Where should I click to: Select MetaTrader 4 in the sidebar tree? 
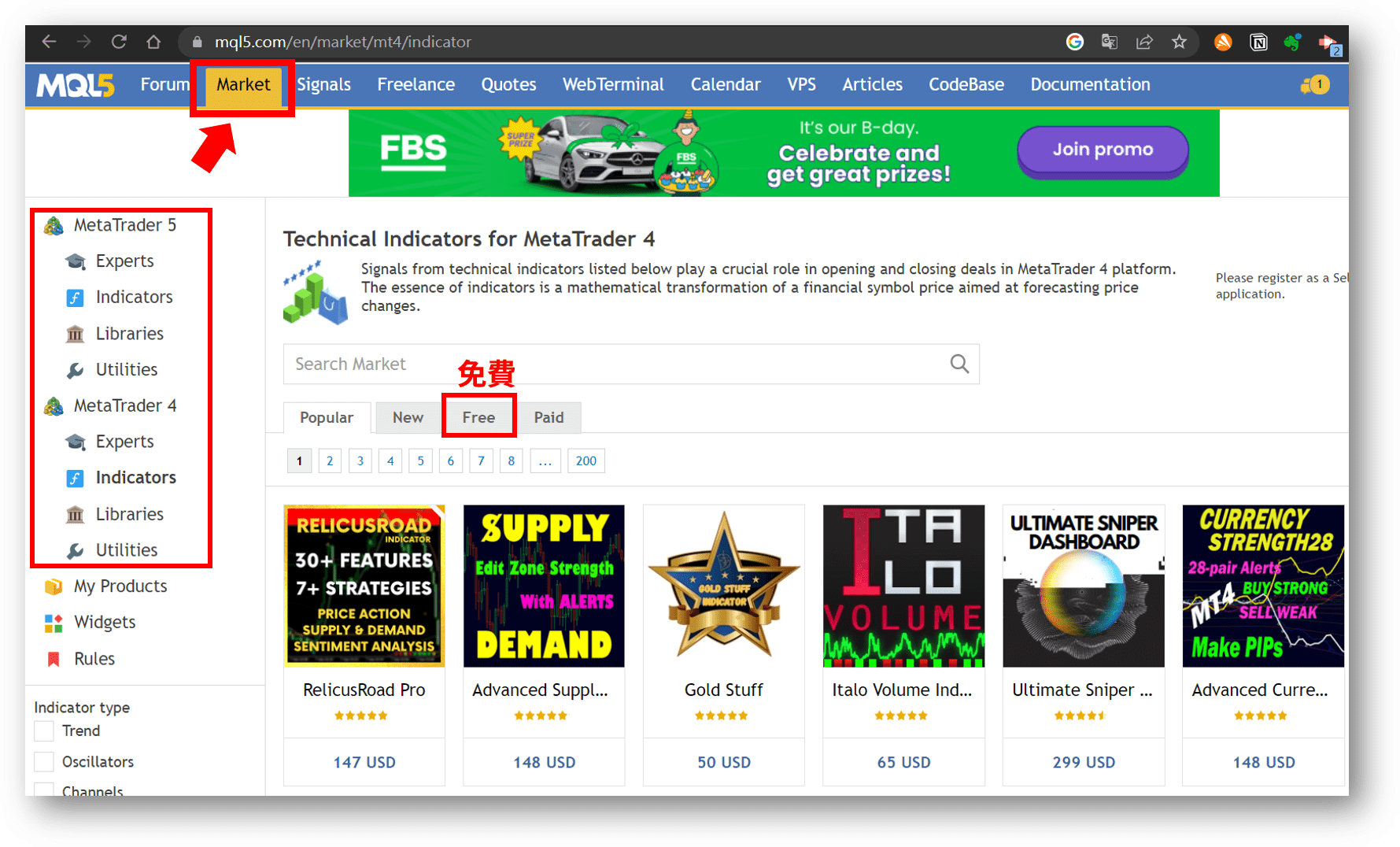(124, 405)
